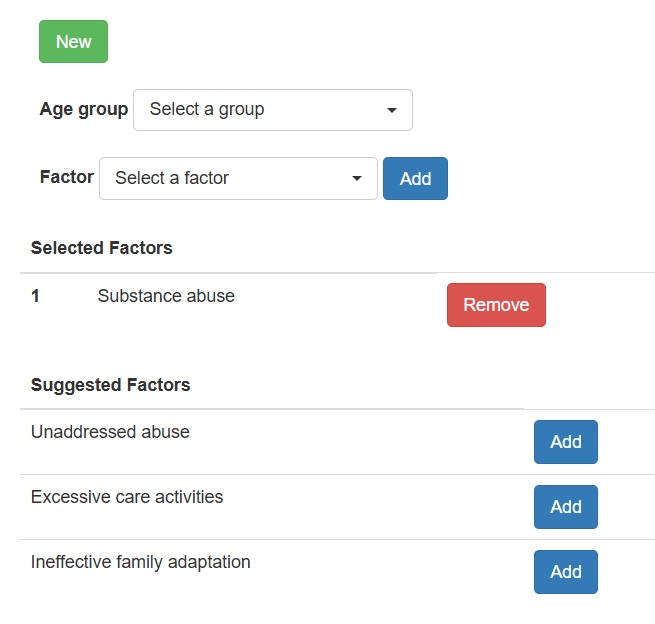Click the "Age group" label
The width and height of the screenshot is (655, 624).
84,110
